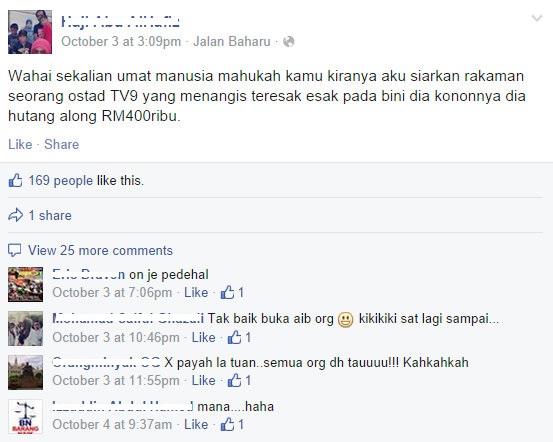Click the smiley emoticon in the comment
Screen dimensions: 553x442
346,320
